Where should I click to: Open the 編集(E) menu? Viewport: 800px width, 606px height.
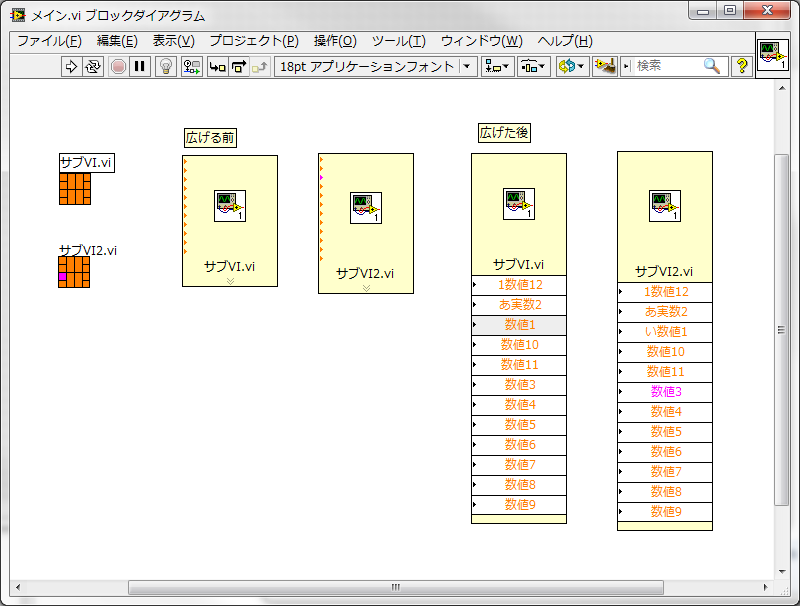[x=117, y=41]
